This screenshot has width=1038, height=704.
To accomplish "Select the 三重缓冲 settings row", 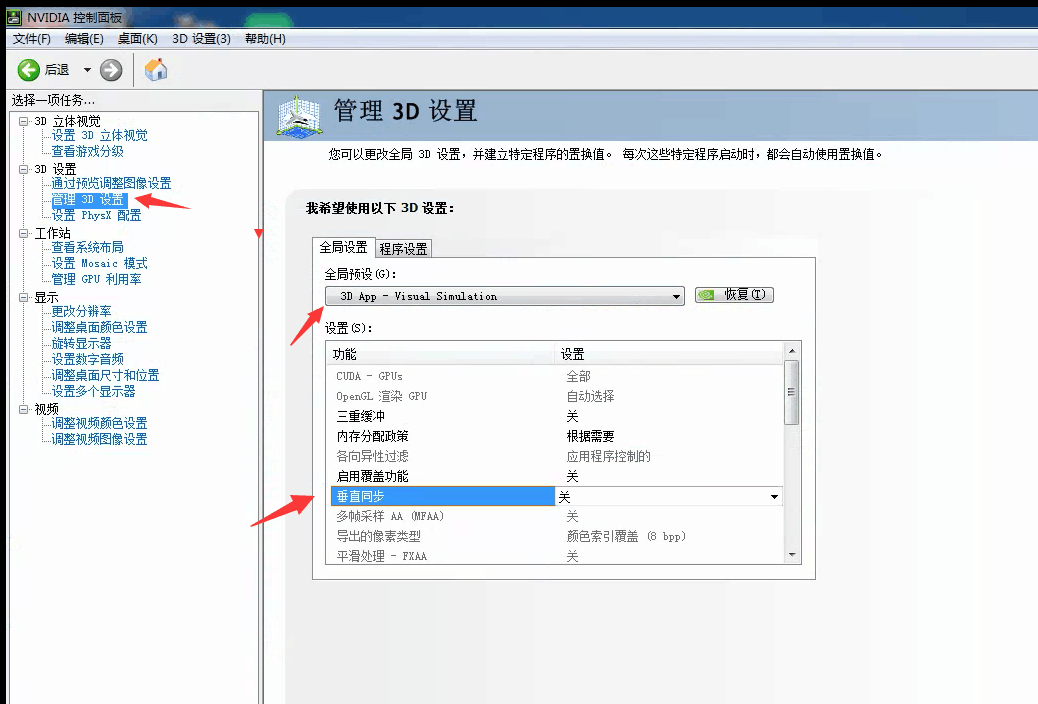I will pos(556,416).
